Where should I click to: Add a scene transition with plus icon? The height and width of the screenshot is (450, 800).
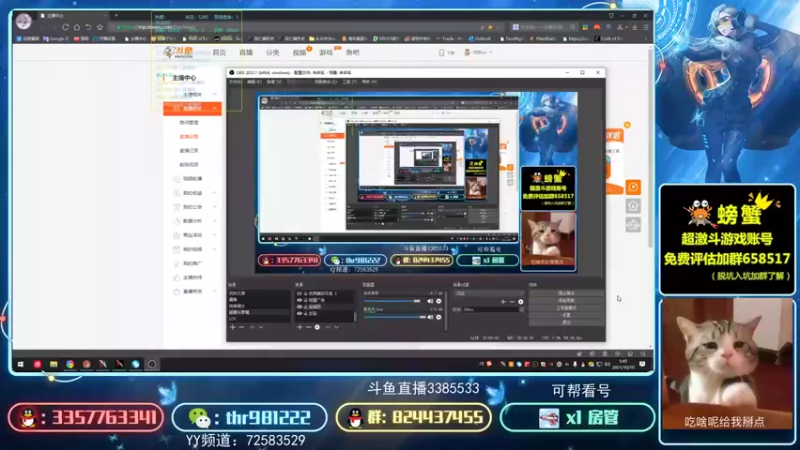point(503,302)
